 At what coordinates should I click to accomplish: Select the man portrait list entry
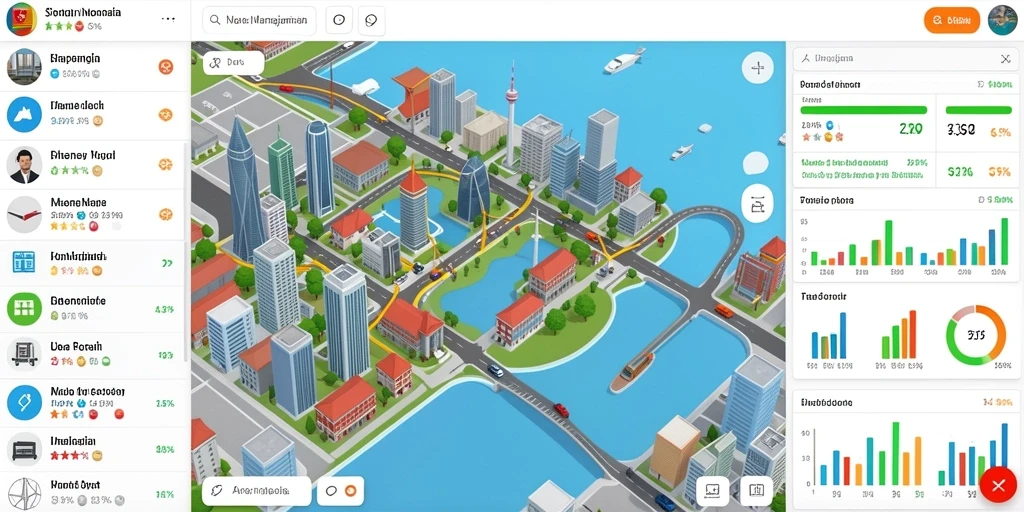click(x=93, y=163)
